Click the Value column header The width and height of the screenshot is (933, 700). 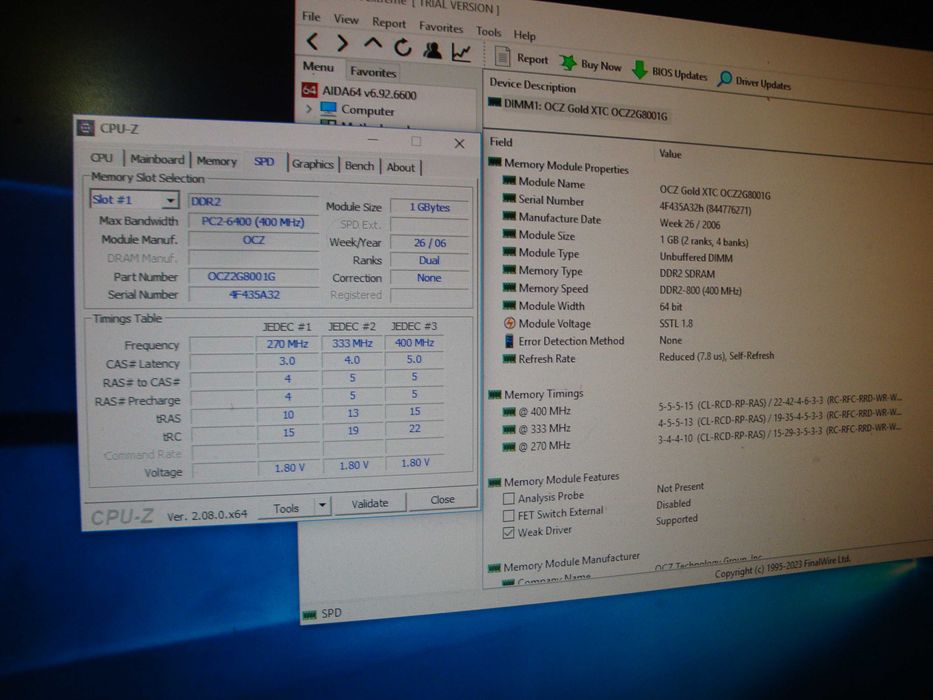(670, 154)
